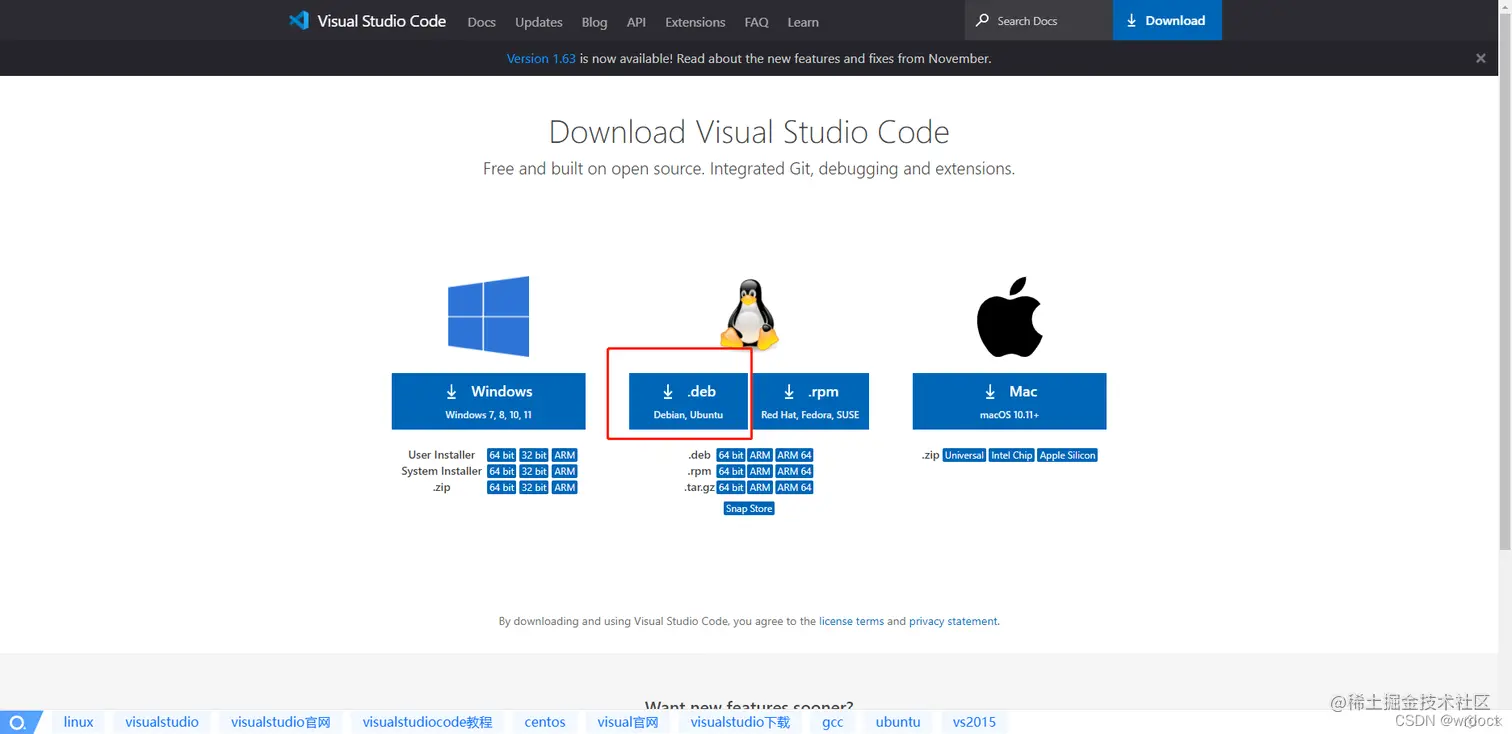Click the visualstudio suggestion tag
The height and width of the screenshot is (734, 1512).
click(162, 722)
